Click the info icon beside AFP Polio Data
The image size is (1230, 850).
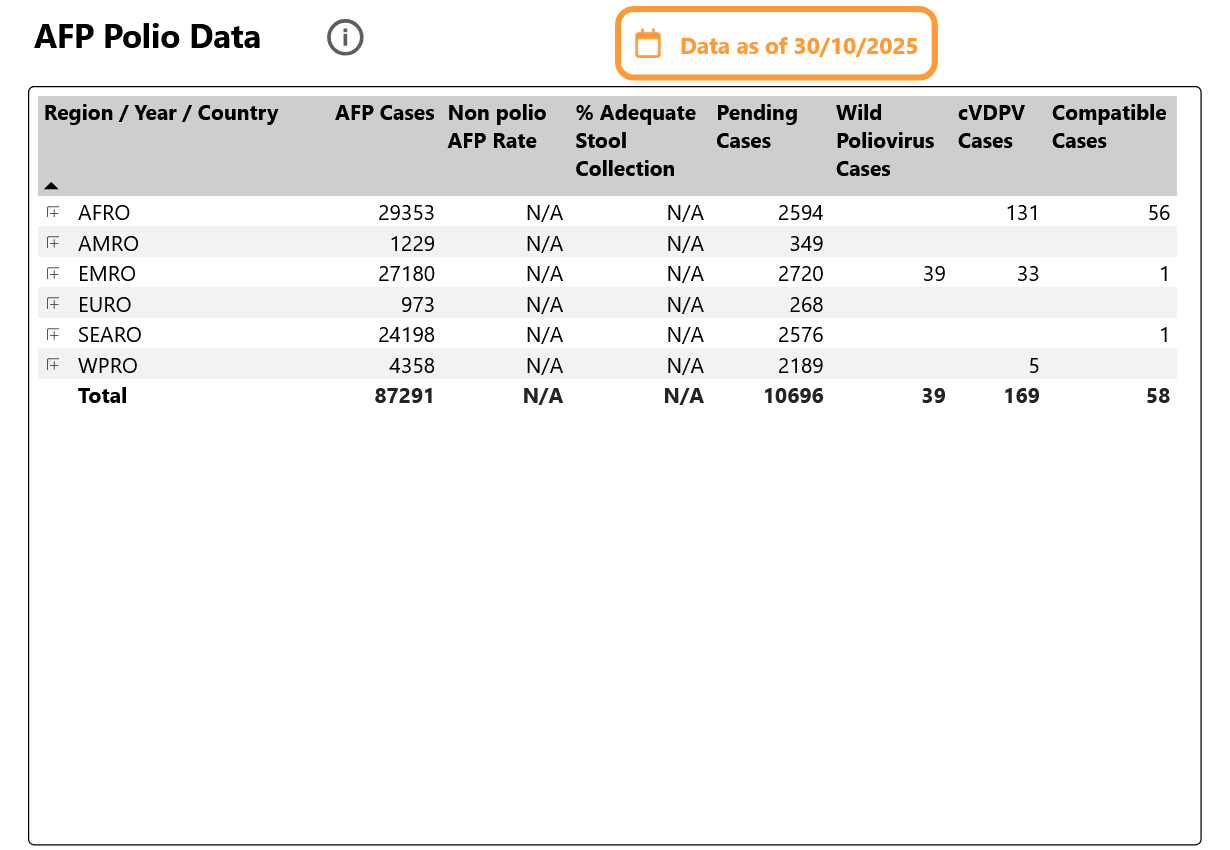345,38
